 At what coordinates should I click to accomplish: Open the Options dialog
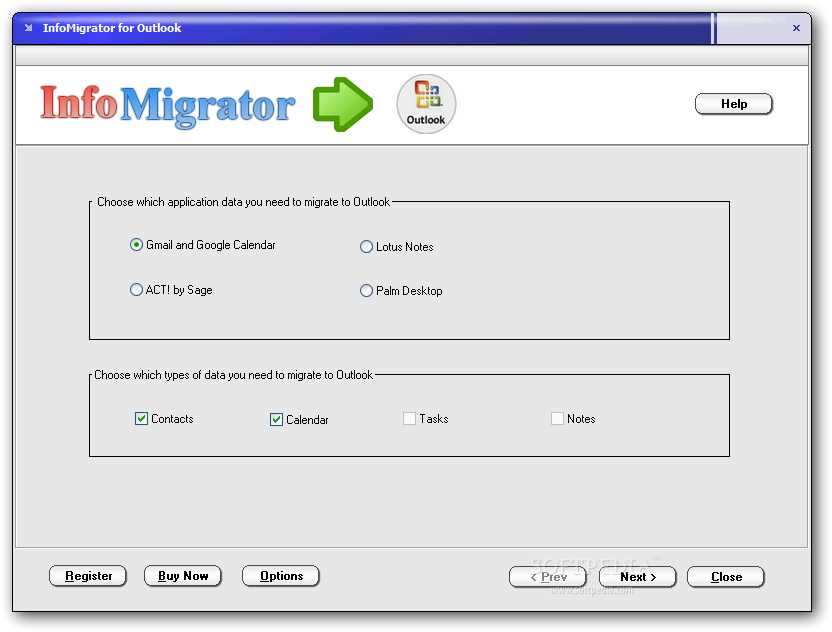coord(281,576)
